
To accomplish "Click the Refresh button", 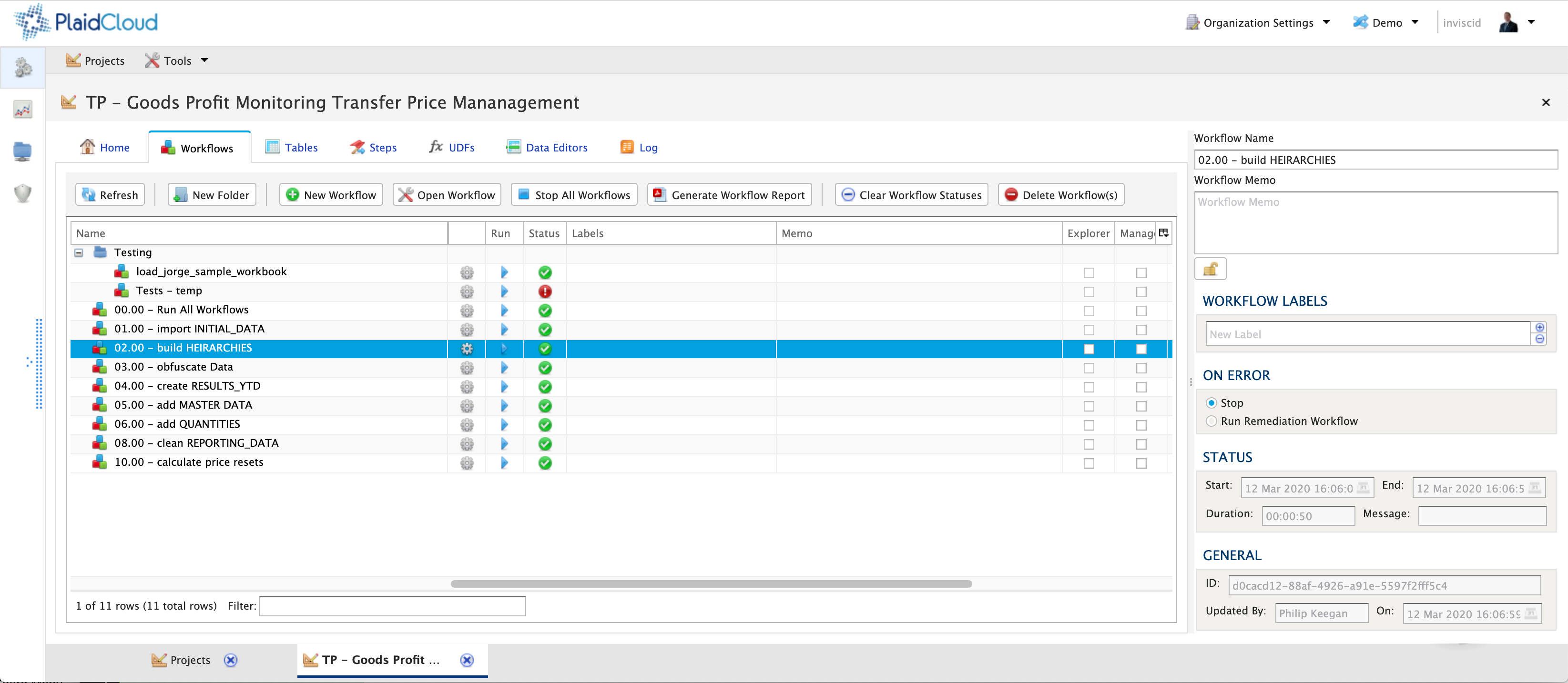I will [110, 195].
